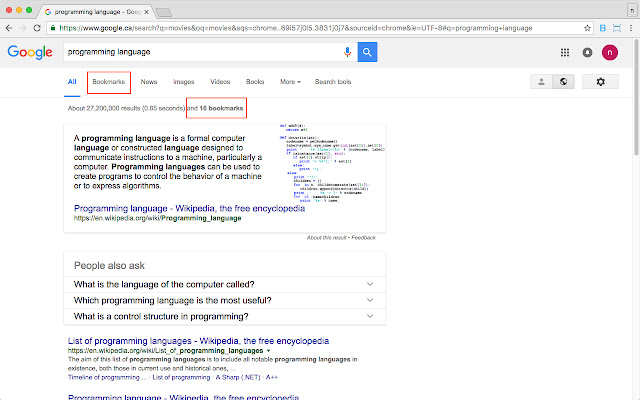The width and height of the screenshot is (640, 400).
Task: Click the page vertical scrollbar
Action: click(x=636, y=97)
